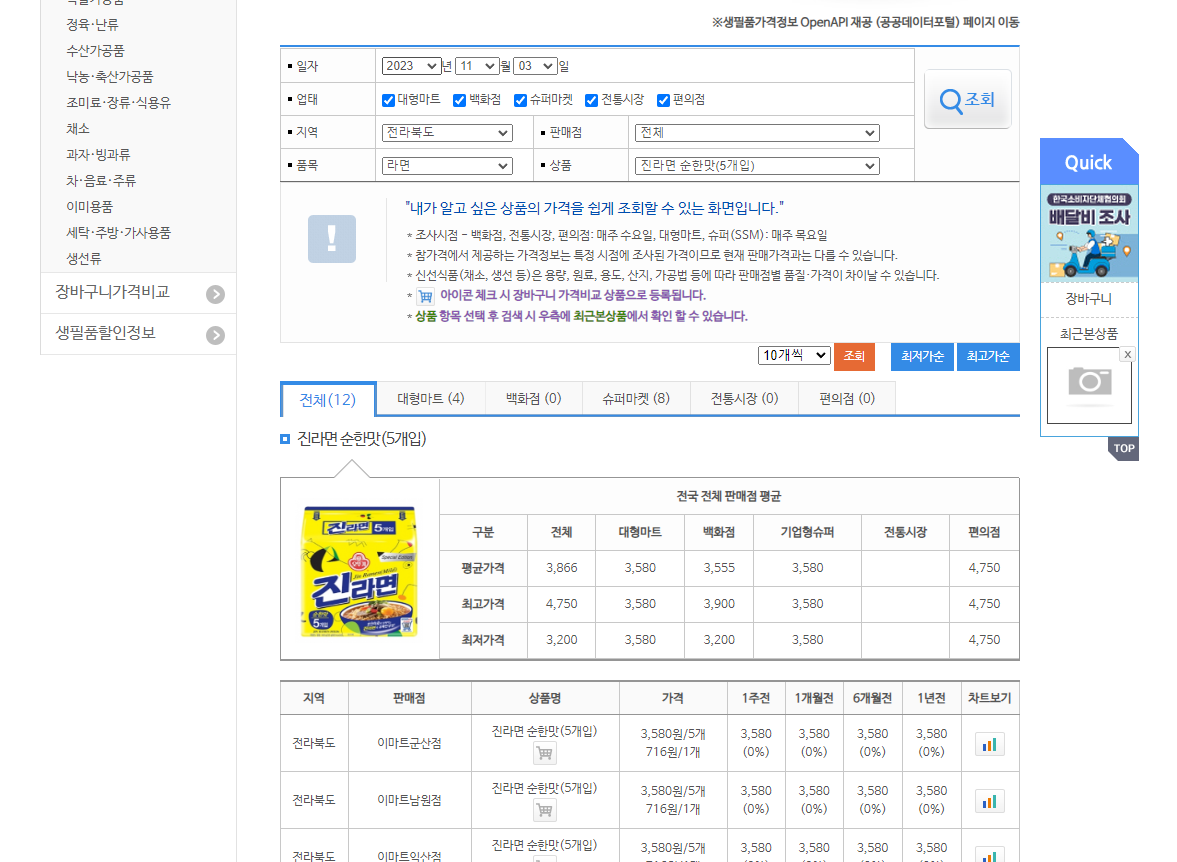Select 이미용품 category
Image resolution: width=1177 pixels, height=862 pixels.
(89, 206)
